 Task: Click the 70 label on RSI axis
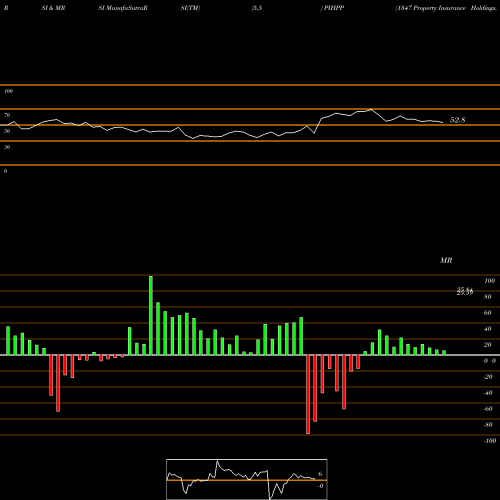tap(7, 115)
